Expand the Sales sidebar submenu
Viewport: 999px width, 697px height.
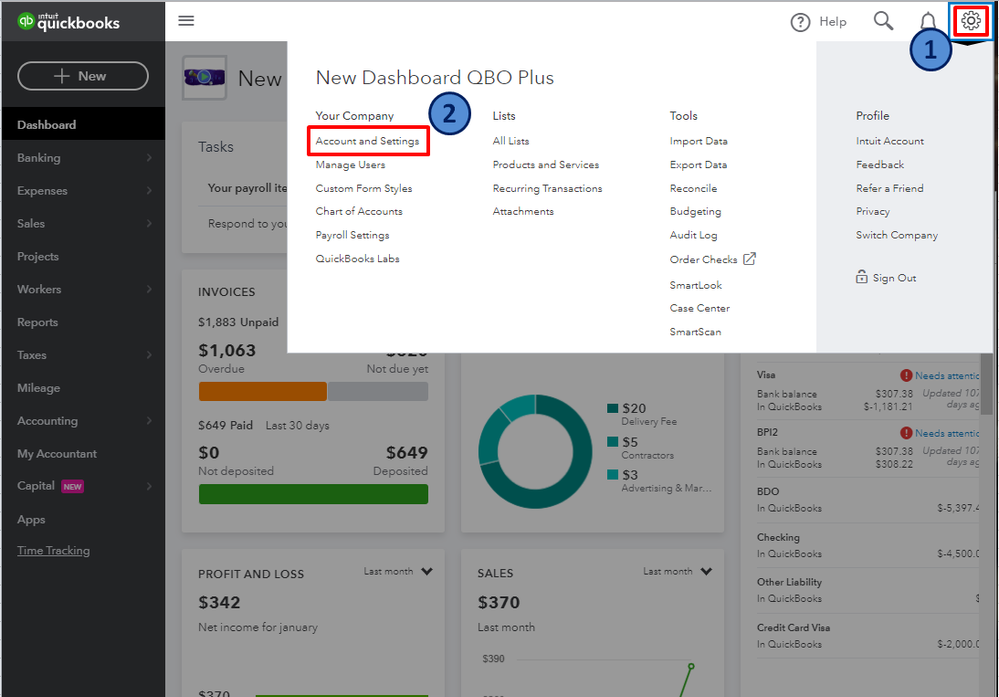pyautogui.click(x=149, y=224)
